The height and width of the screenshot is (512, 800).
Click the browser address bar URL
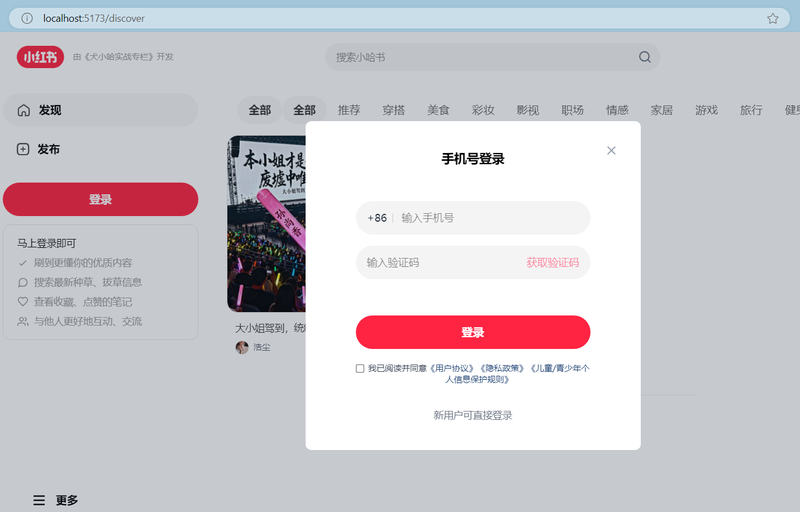(x=94, y=18)
